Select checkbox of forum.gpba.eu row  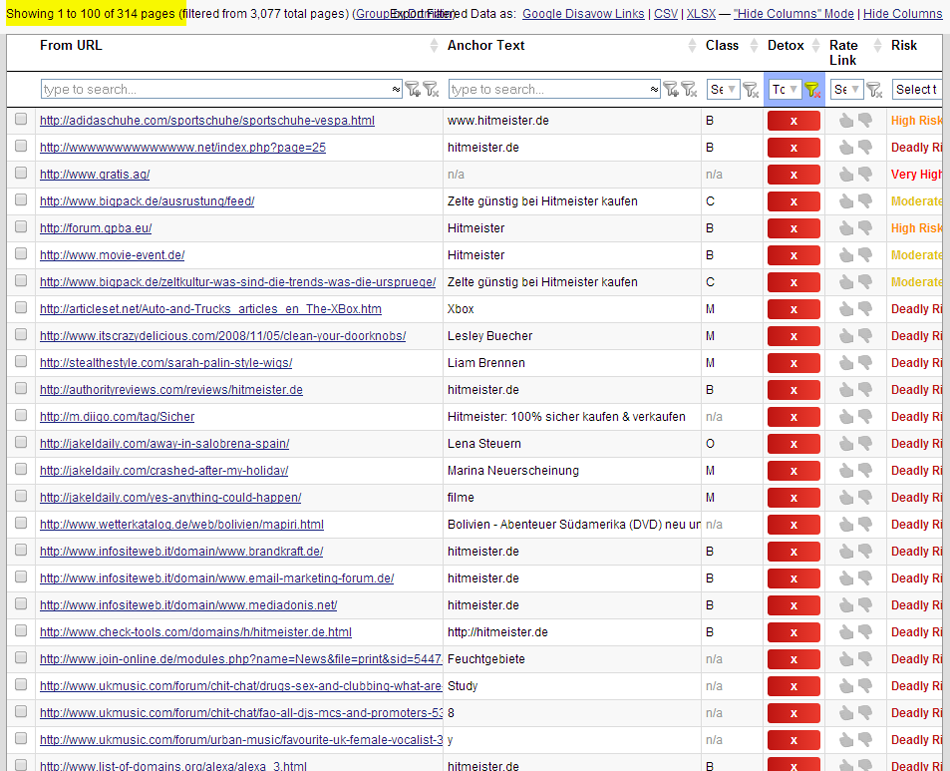coord(21,227)
